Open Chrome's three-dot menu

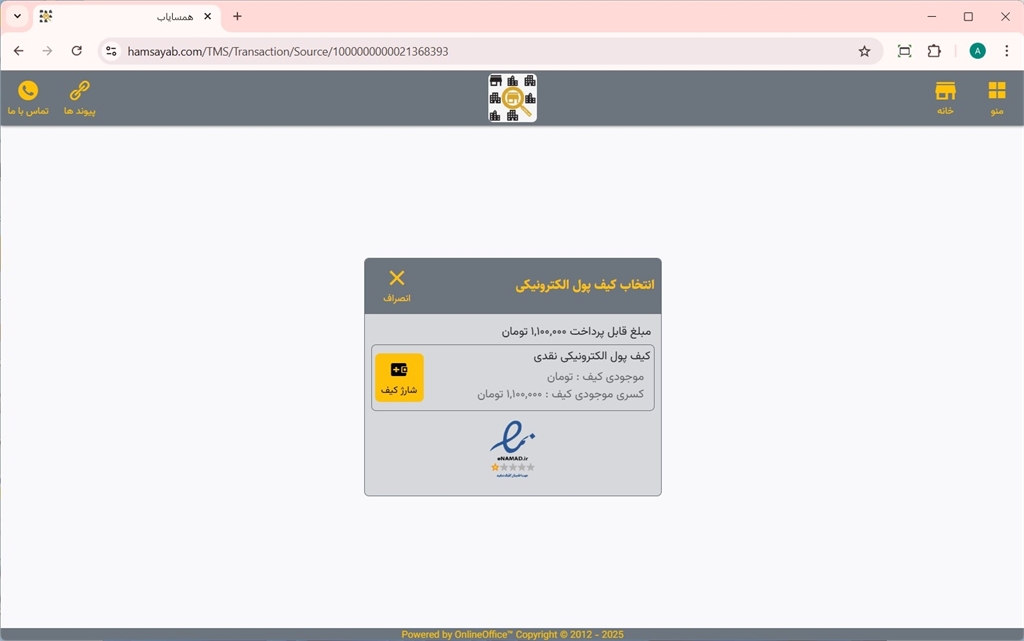click(x=1006, y=51)
